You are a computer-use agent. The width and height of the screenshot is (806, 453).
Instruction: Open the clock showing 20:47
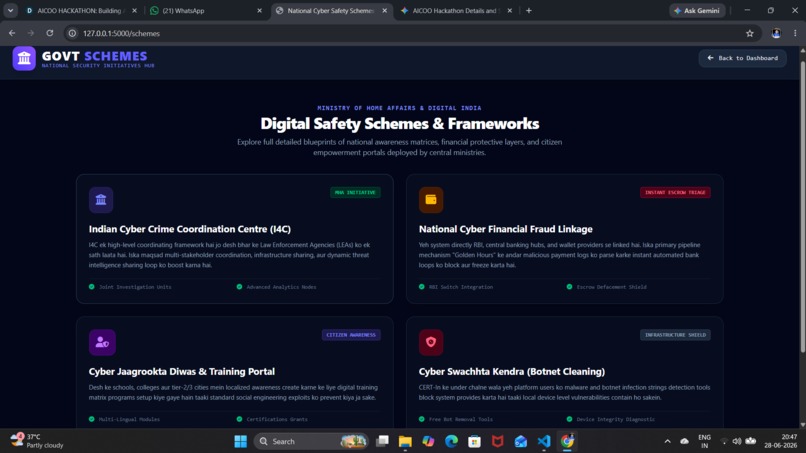[780, 441]
